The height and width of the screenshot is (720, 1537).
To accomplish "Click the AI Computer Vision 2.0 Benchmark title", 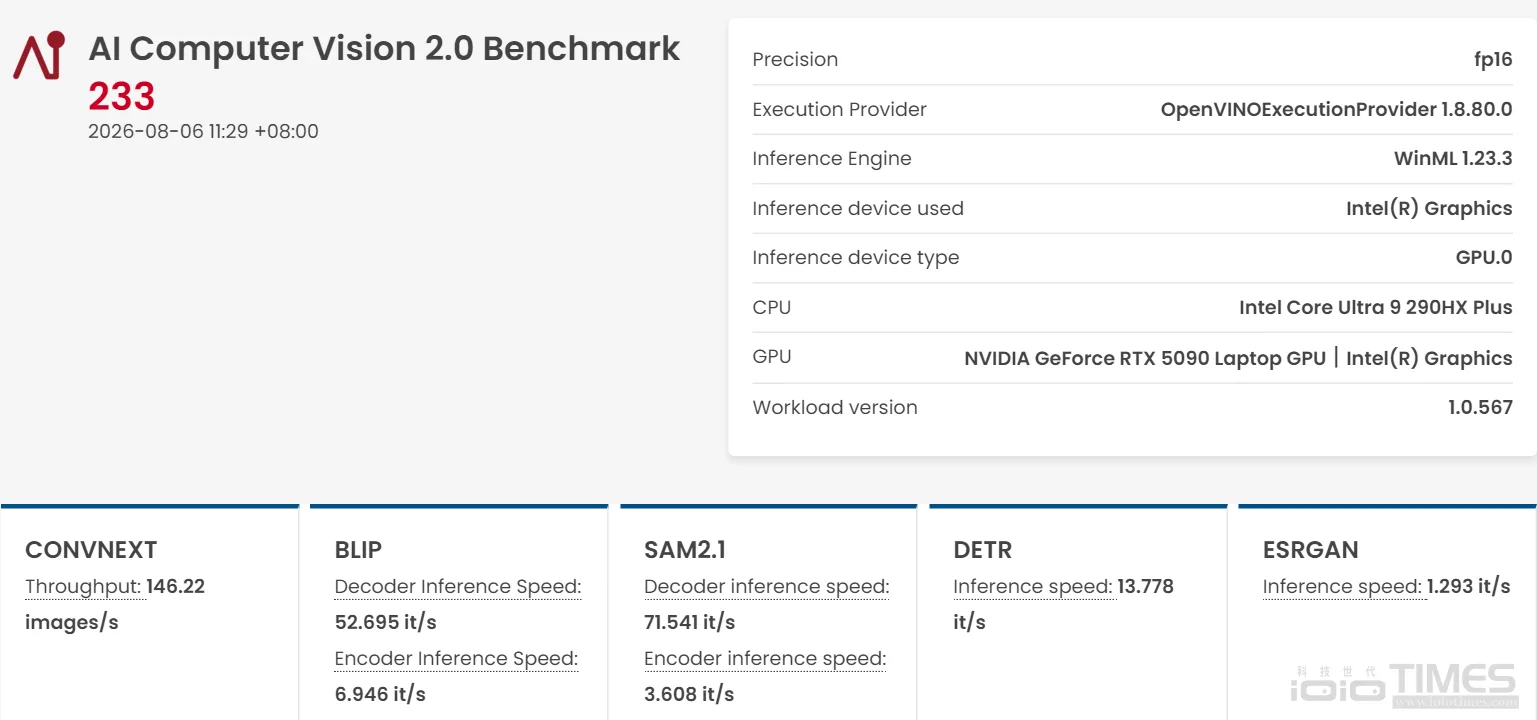I will click(x=385, y=48).
